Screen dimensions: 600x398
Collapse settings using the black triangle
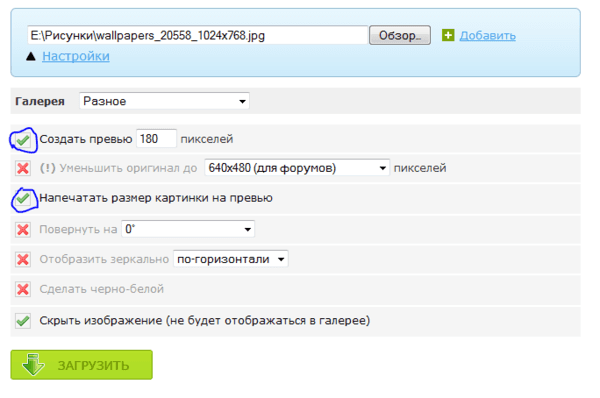point(31,57)
